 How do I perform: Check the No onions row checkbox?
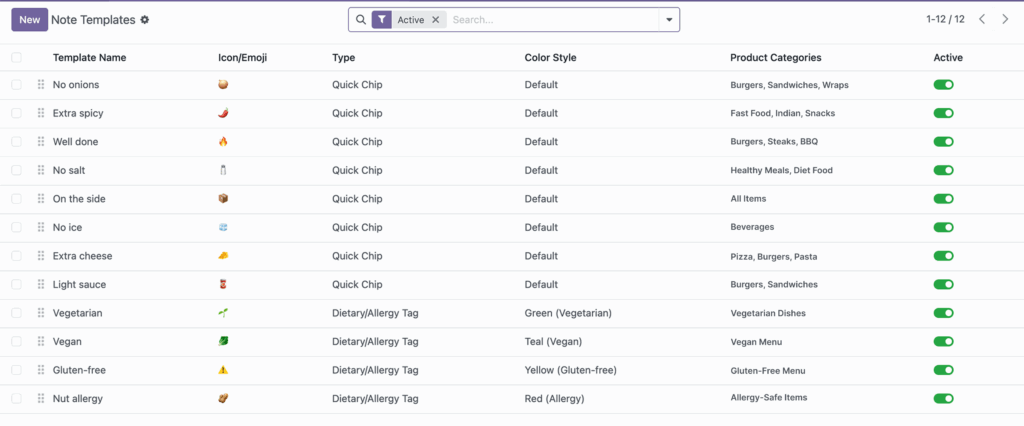(x=16, y=85)
